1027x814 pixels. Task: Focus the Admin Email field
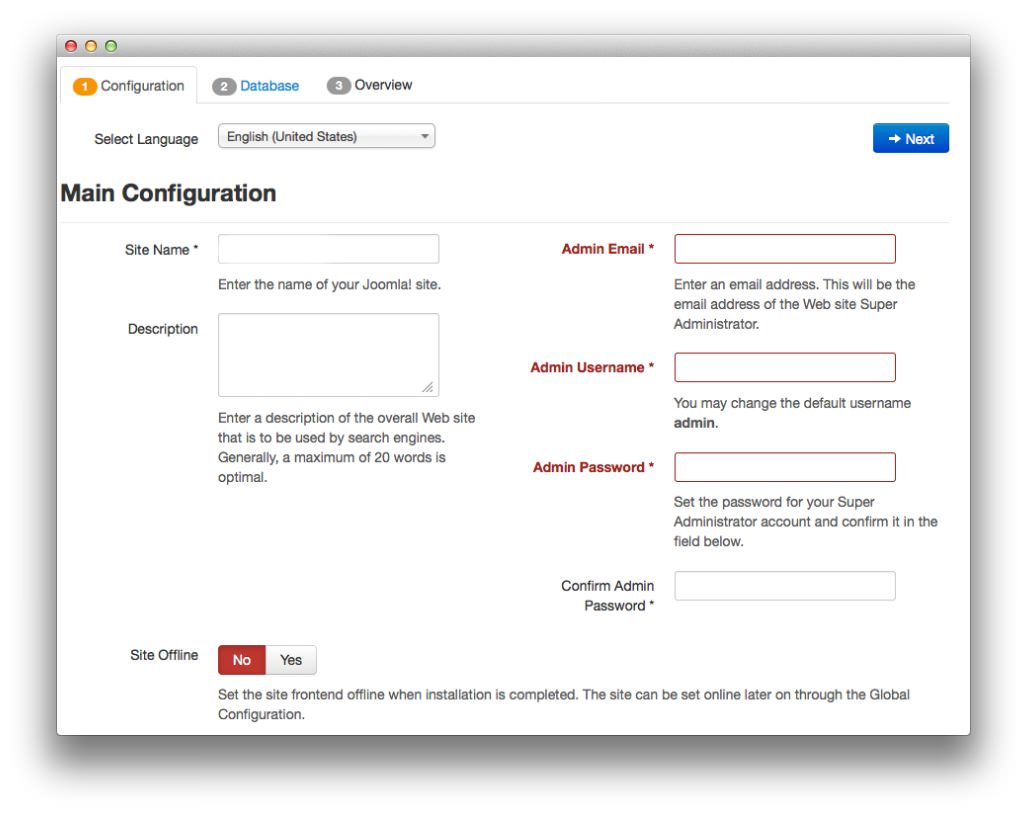[x=784, y=248]
